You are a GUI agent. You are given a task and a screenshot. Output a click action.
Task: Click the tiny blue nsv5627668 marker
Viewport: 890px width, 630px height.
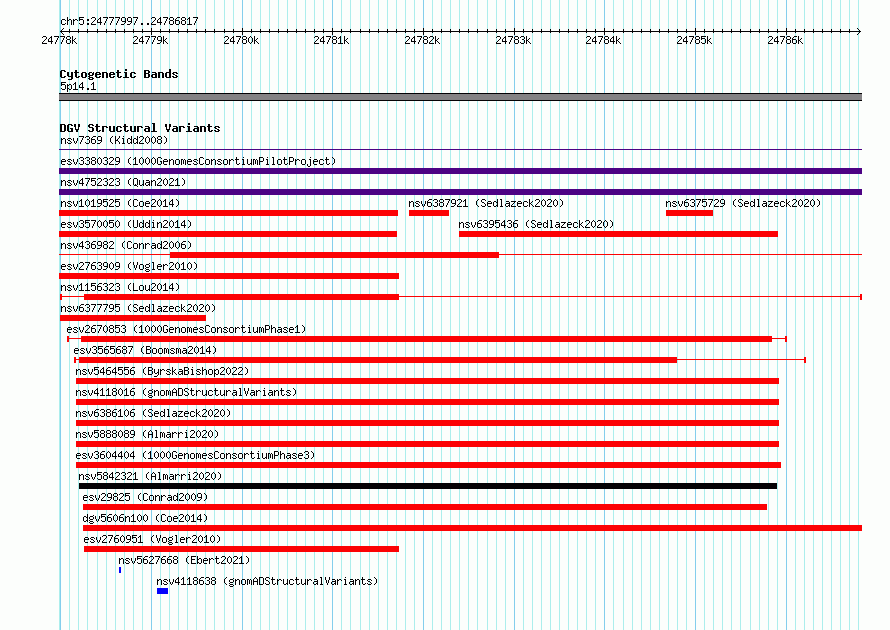coord(120,570)
